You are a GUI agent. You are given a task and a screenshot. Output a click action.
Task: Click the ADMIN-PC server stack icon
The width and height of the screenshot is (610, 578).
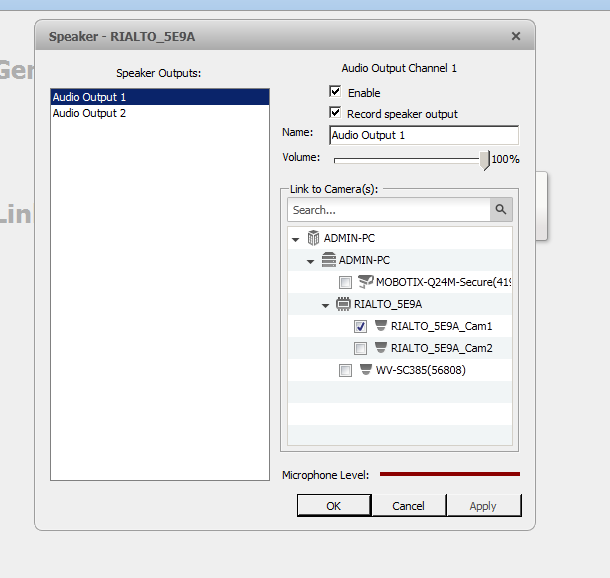(x=329, y=260)
